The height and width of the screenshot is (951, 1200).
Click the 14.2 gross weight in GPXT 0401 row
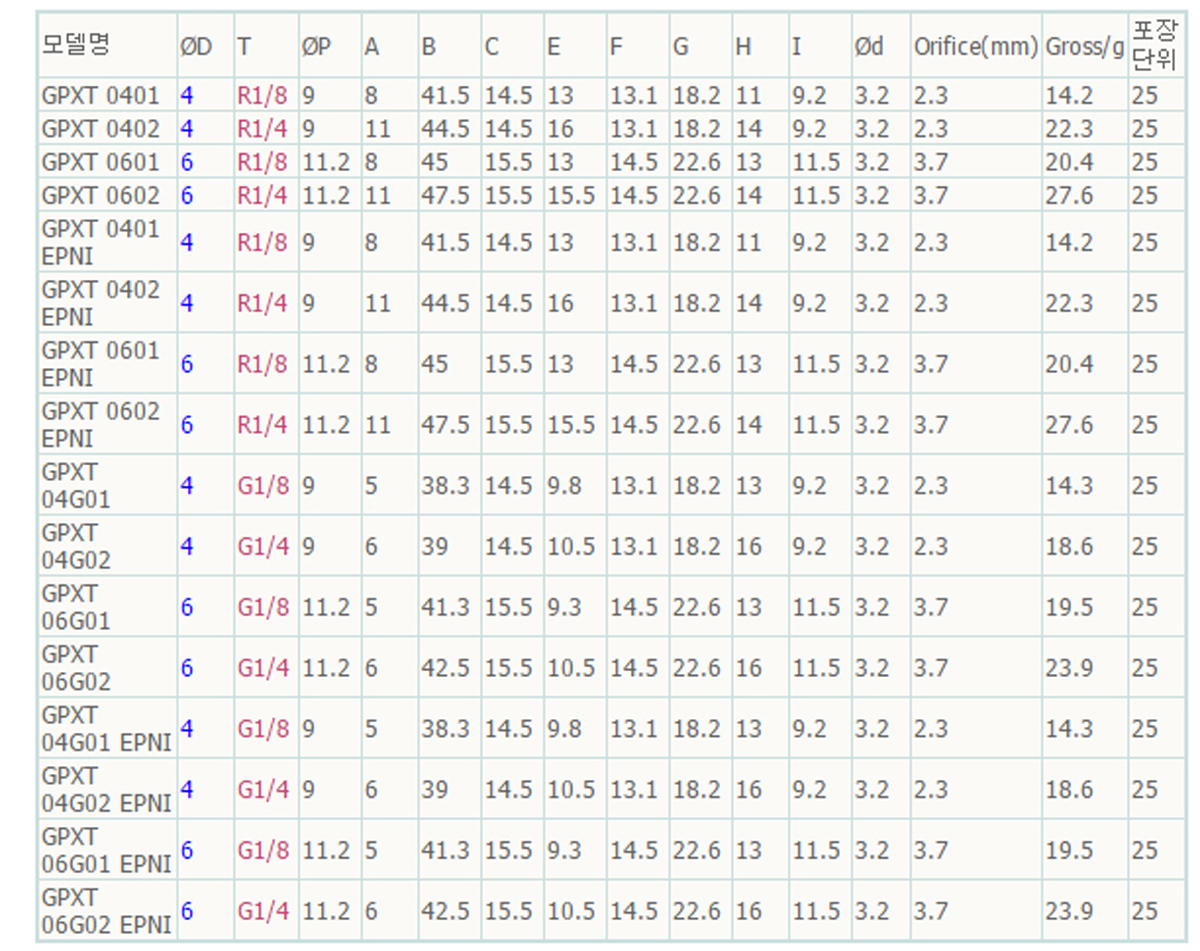tap(1069, 96)
